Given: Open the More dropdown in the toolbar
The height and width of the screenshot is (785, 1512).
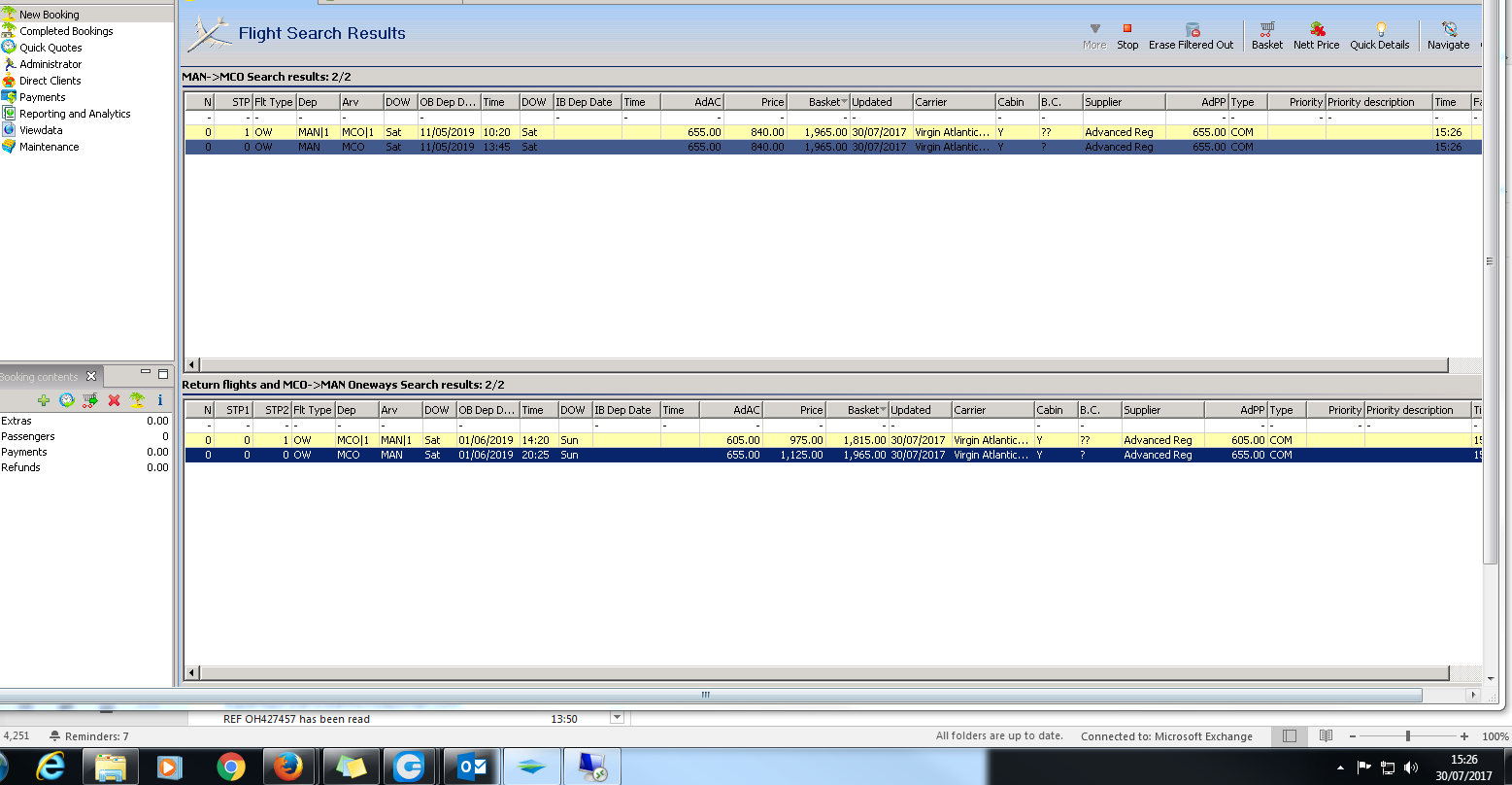Looking at the screenshot, I should (1094, 36).
